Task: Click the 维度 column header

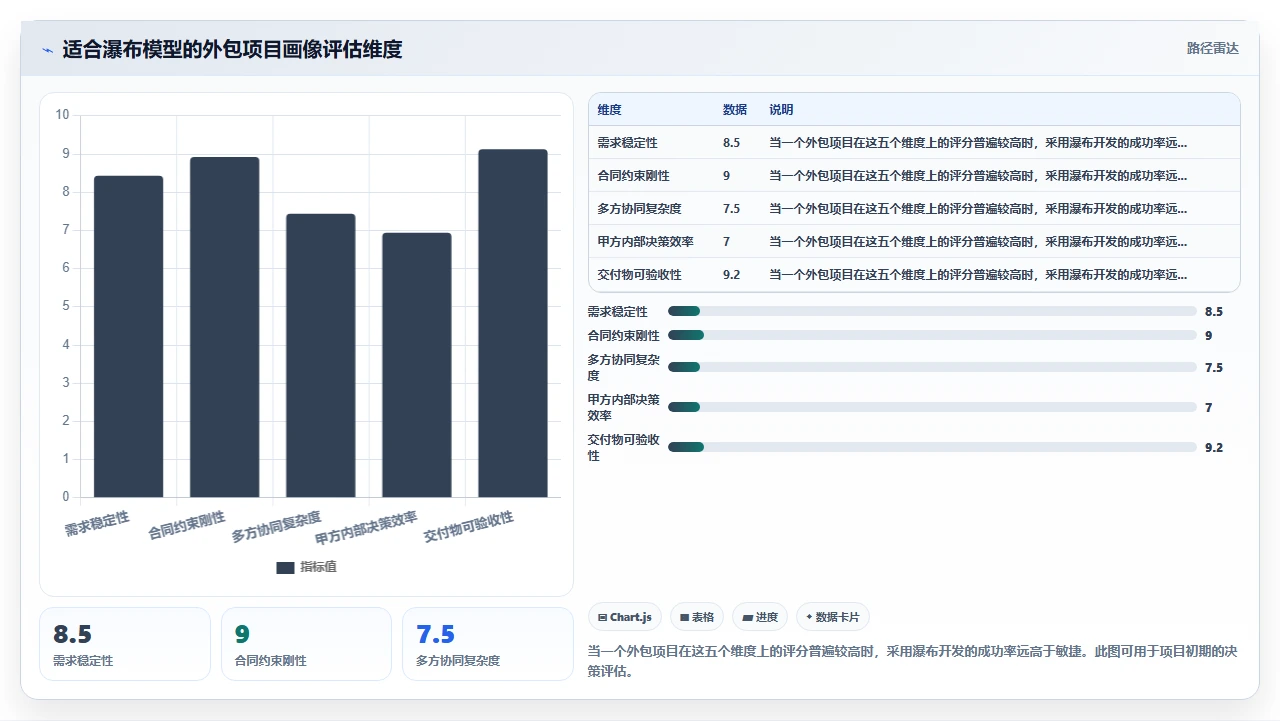Action: tap(609, 110)
